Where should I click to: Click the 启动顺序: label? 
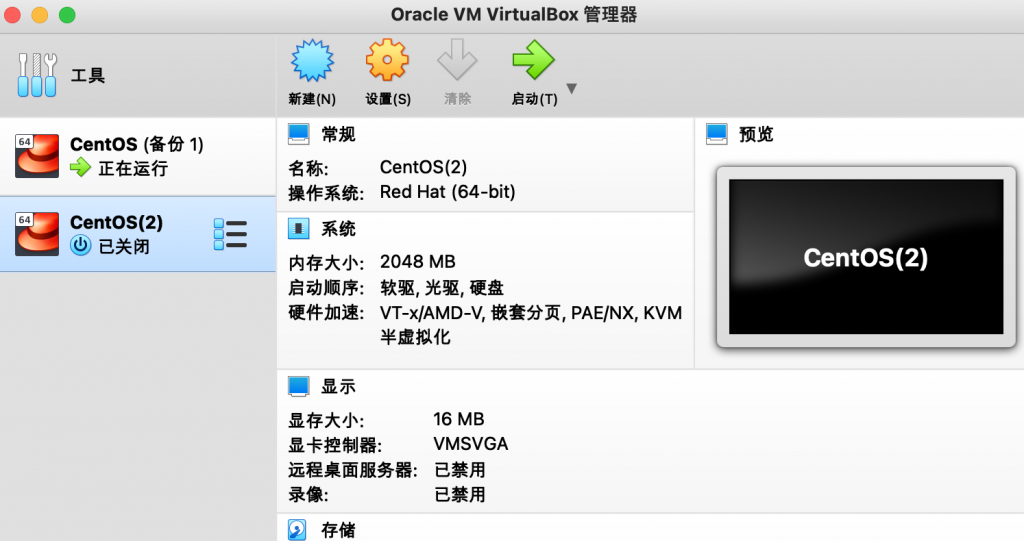(x=326, y=288)
